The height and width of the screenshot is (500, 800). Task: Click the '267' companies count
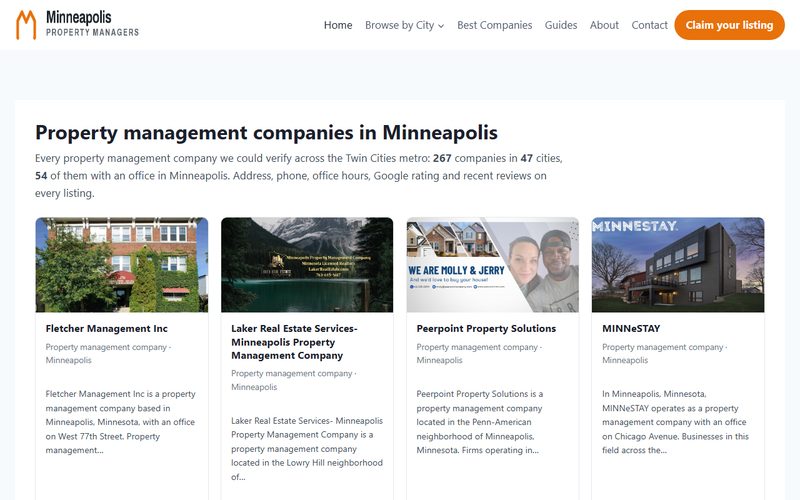(442, 158)
